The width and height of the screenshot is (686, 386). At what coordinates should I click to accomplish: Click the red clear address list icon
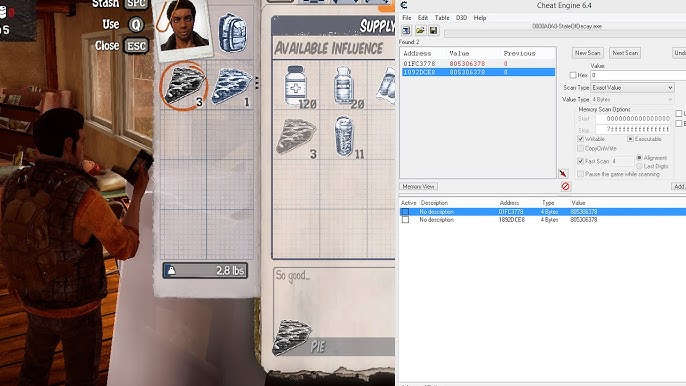point(565,186)
